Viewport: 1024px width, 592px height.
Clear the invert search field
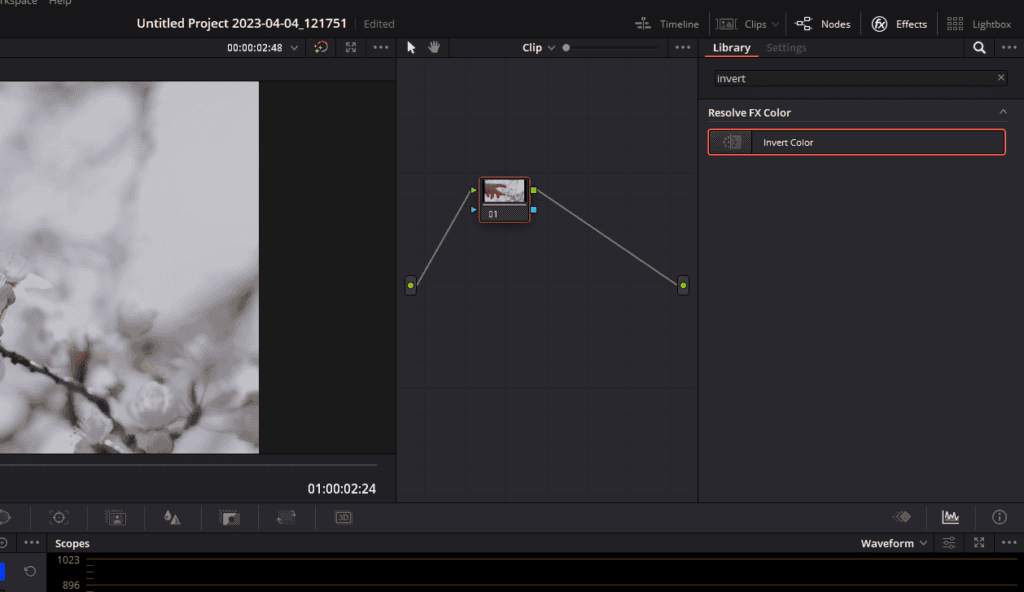tap(1000, 78)
